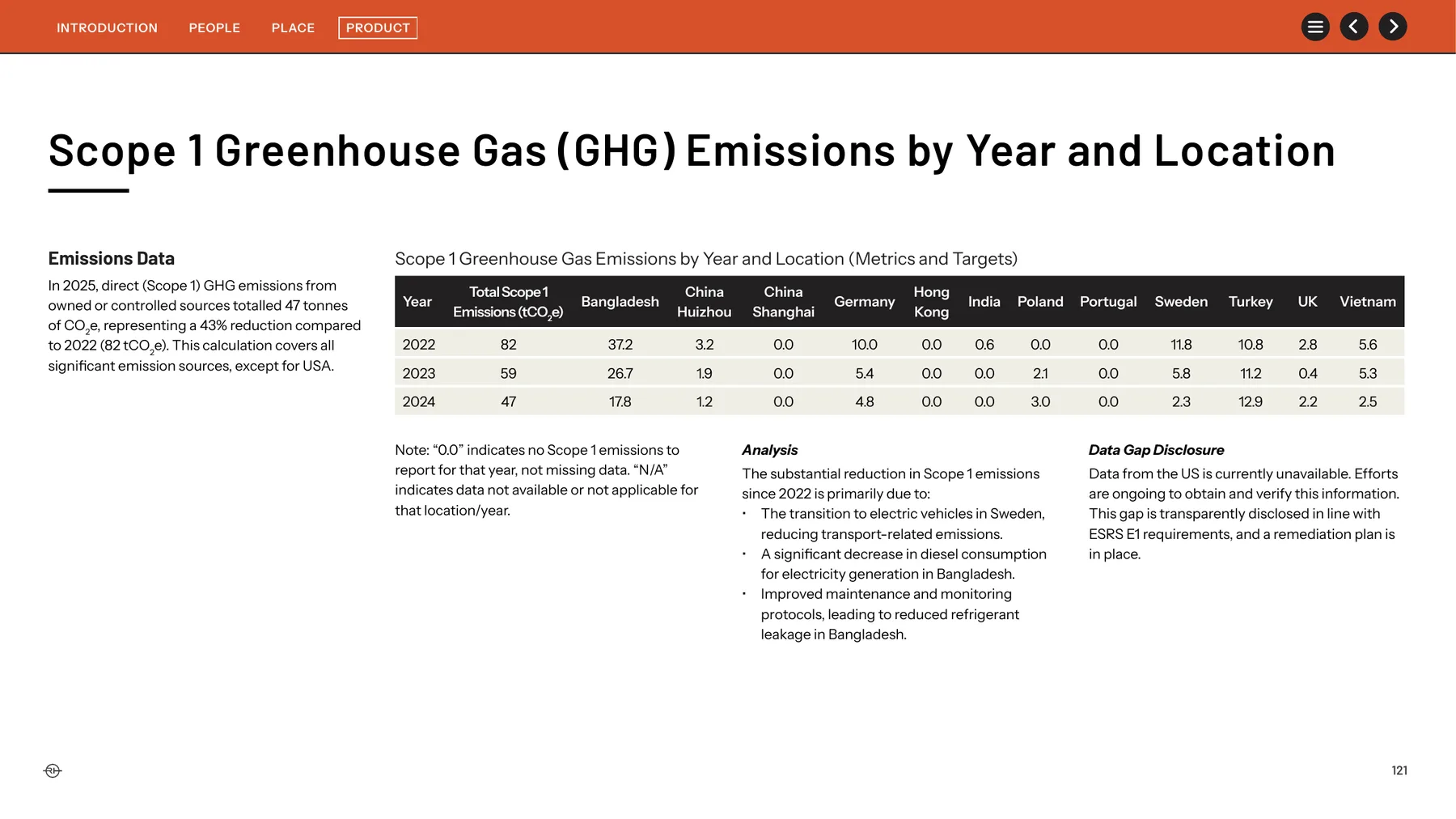This screenshot has height=819, width=1456.
Task: Click Sweden value "5.8"
Action: (1181, 374)
